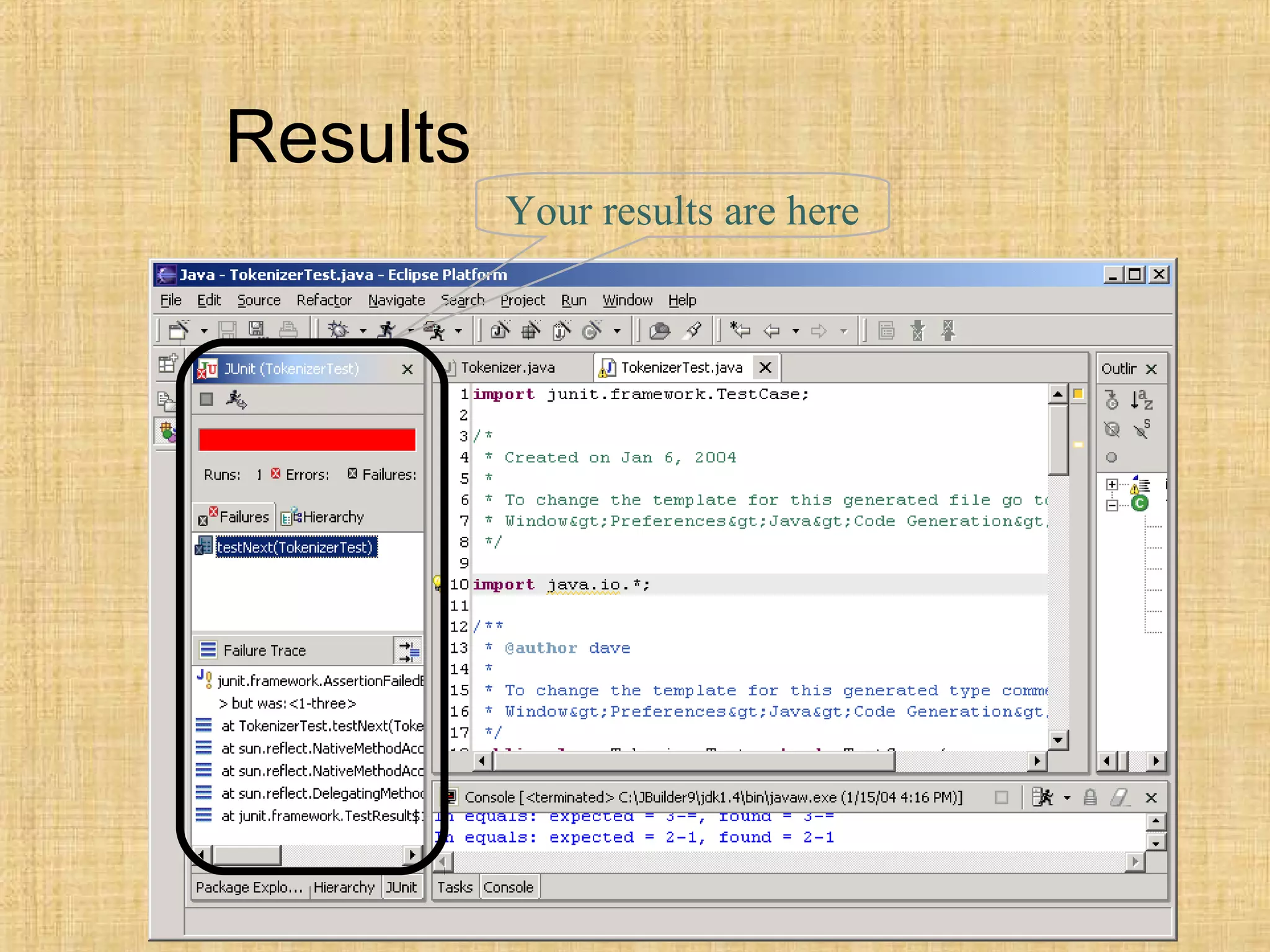1270x952 pixels.
Task: Click the red JUnit progress bar
Action: pyautogui.click(x=307, y=439)
